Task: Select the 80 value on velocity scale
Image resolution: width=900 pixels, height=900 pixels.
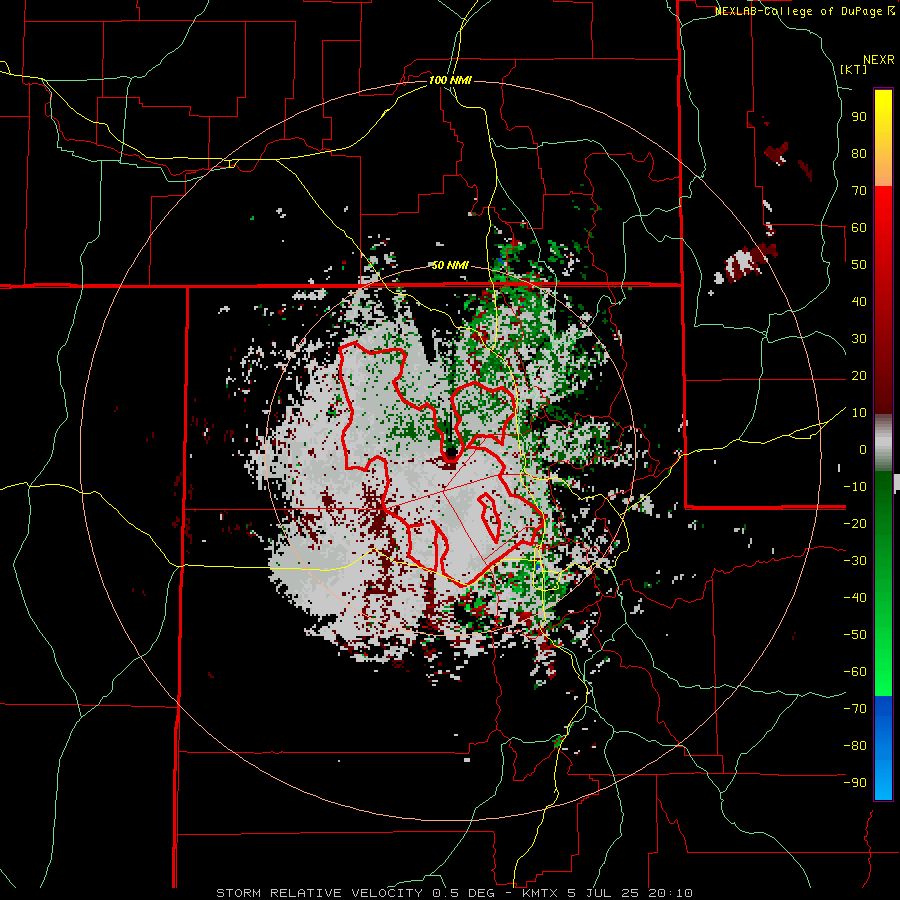Action: click(x=859, y=154)
